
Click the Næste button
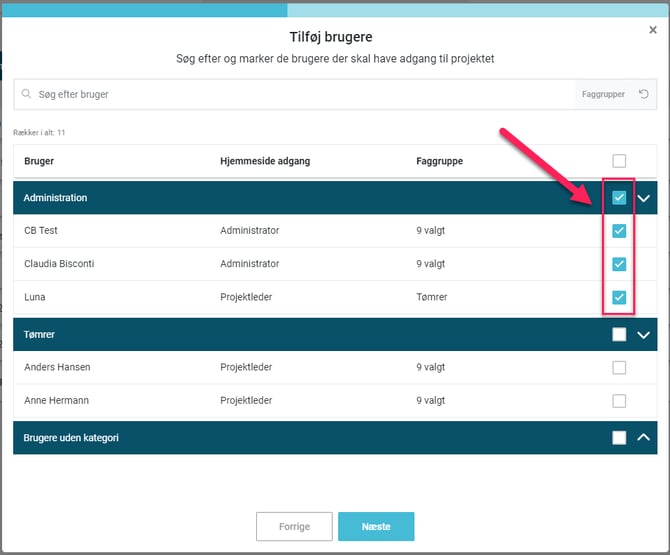376,527
